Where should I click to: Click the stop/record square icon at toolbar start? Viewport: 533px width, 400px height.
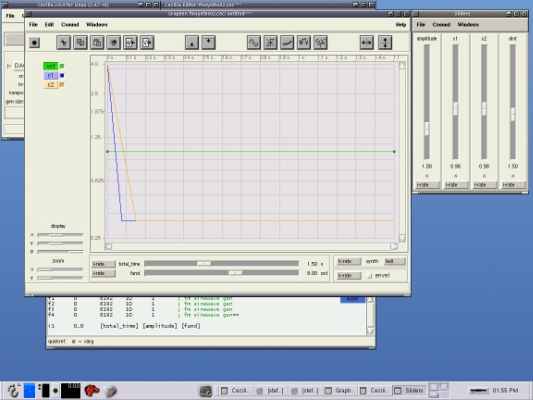pyautogui.click(x=34, y=43)
